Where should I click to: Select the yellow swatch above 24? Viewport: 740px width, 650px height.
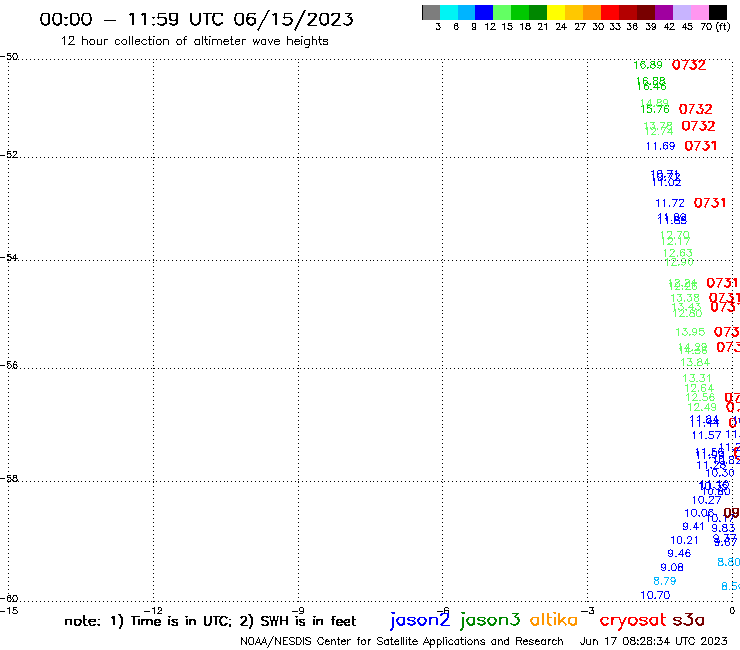556,12
